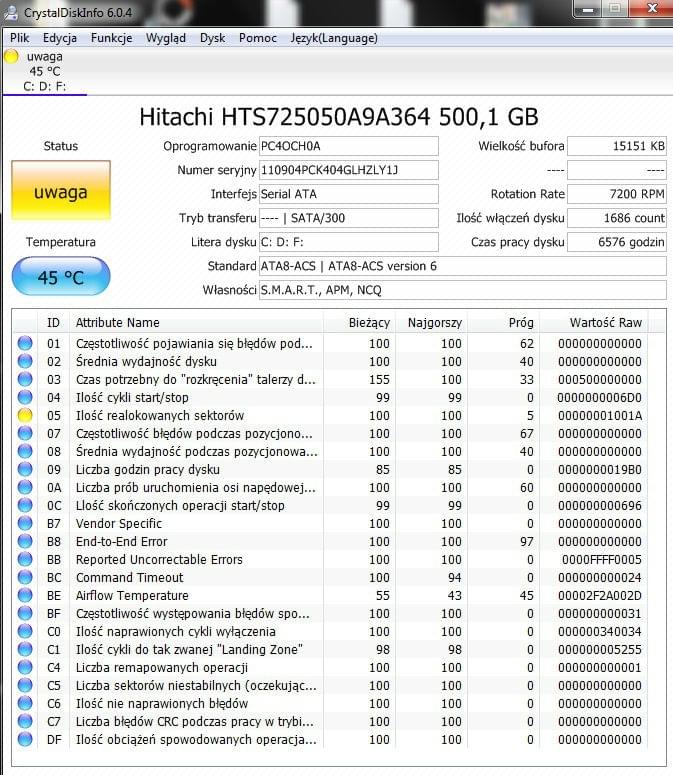The height and width of the screenshot is (775, 673).
Task: Click the Attribute Name column header
Action: 196,323
